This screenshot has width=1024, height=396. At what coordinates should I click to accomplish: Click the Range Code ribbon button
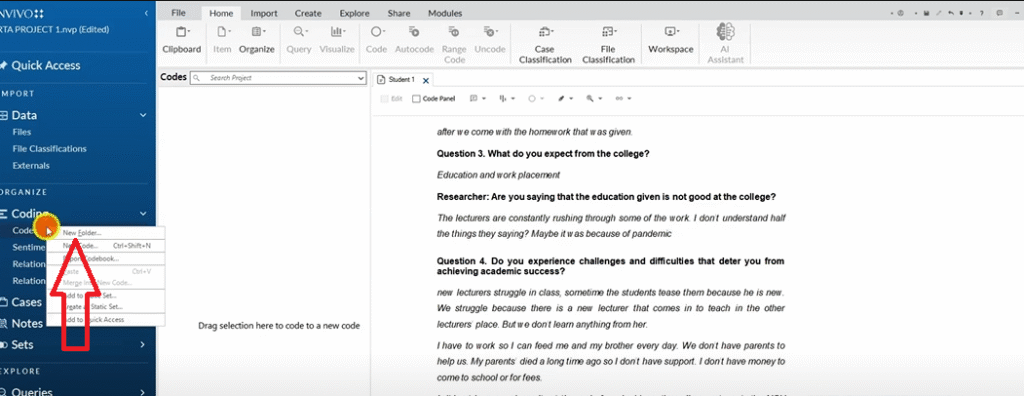(454, 44)
